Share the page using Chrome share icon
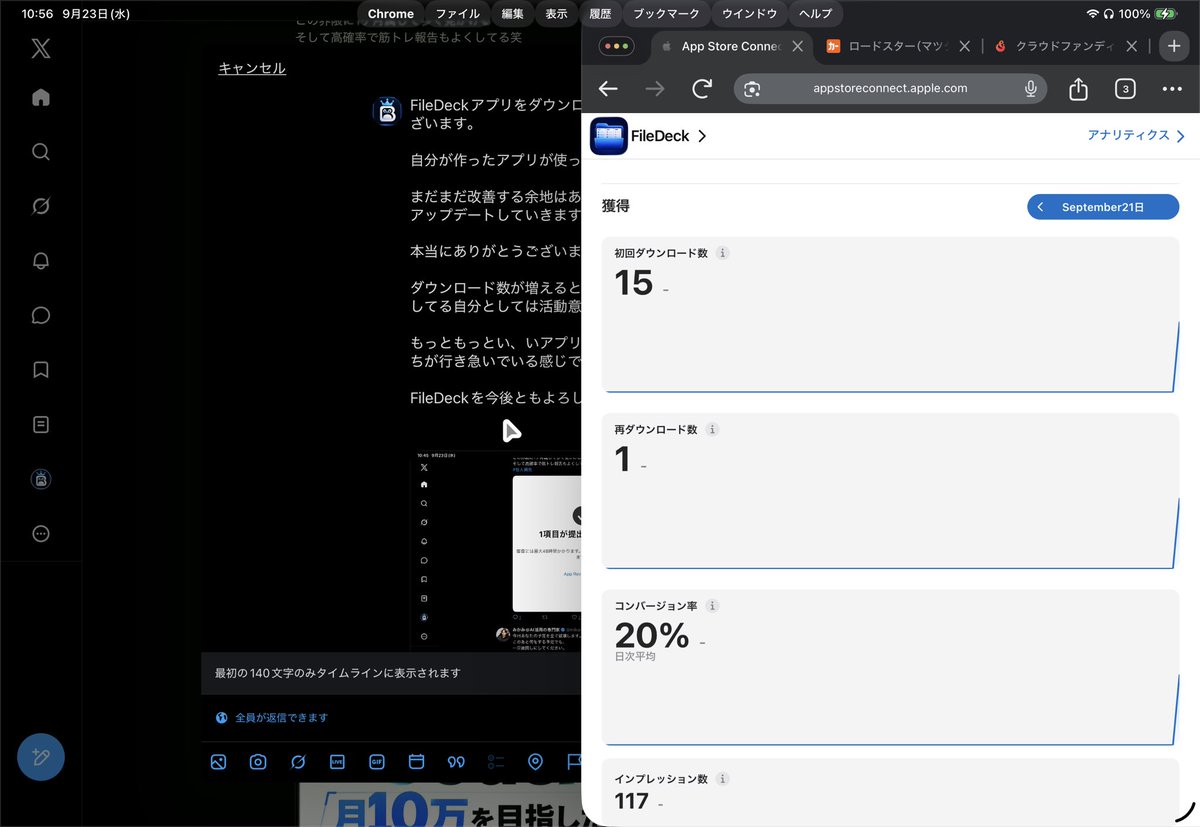This screenshot has width=1200, height=827. click(1078, 89)
